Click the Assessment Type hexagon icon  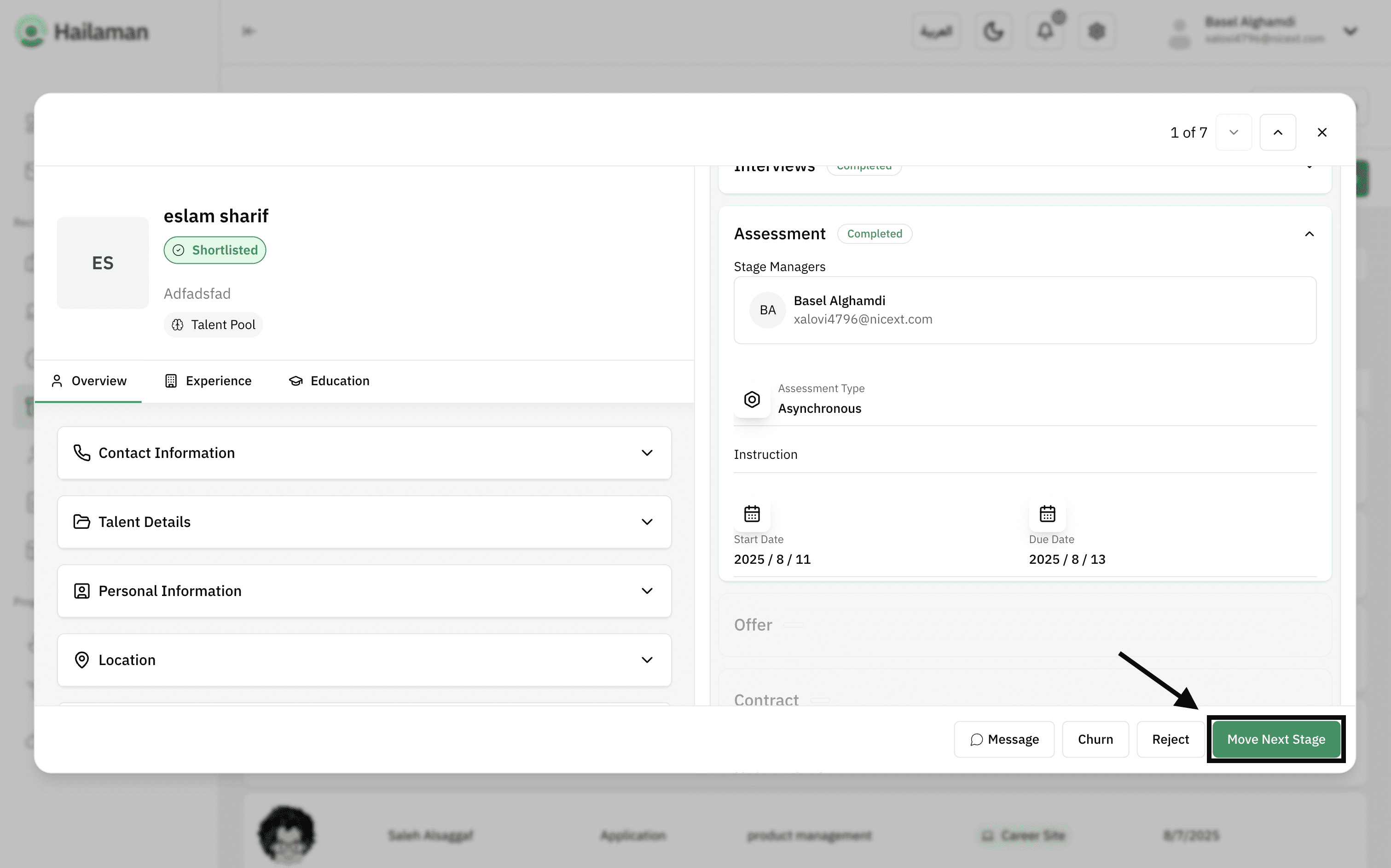point(752,399)
